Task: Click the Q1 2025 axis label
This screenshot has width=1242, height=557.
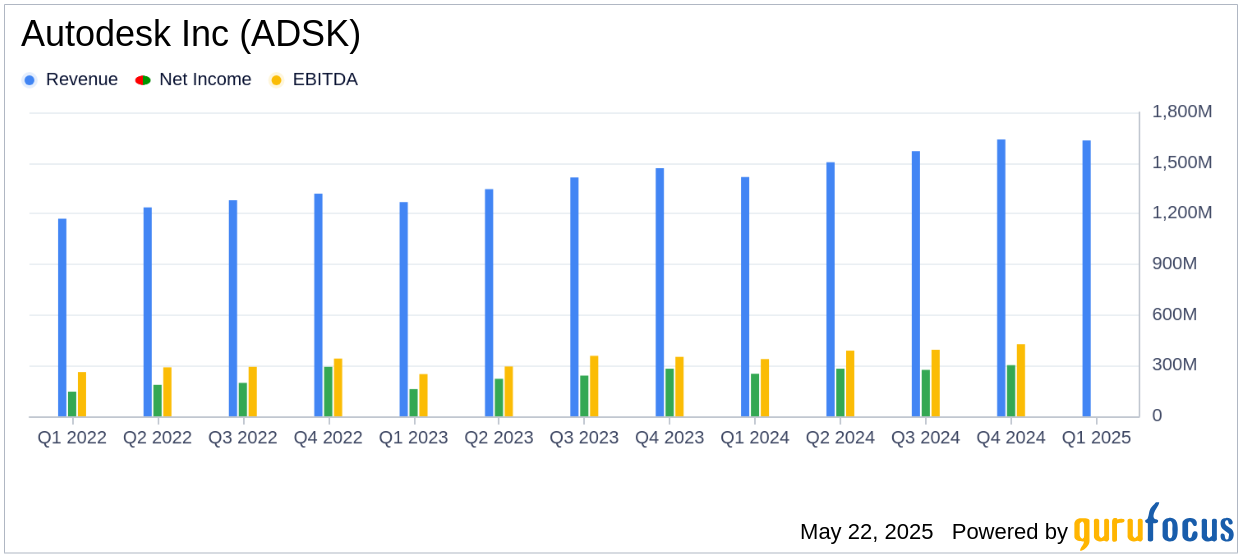Action: (x=1097, y=438)
